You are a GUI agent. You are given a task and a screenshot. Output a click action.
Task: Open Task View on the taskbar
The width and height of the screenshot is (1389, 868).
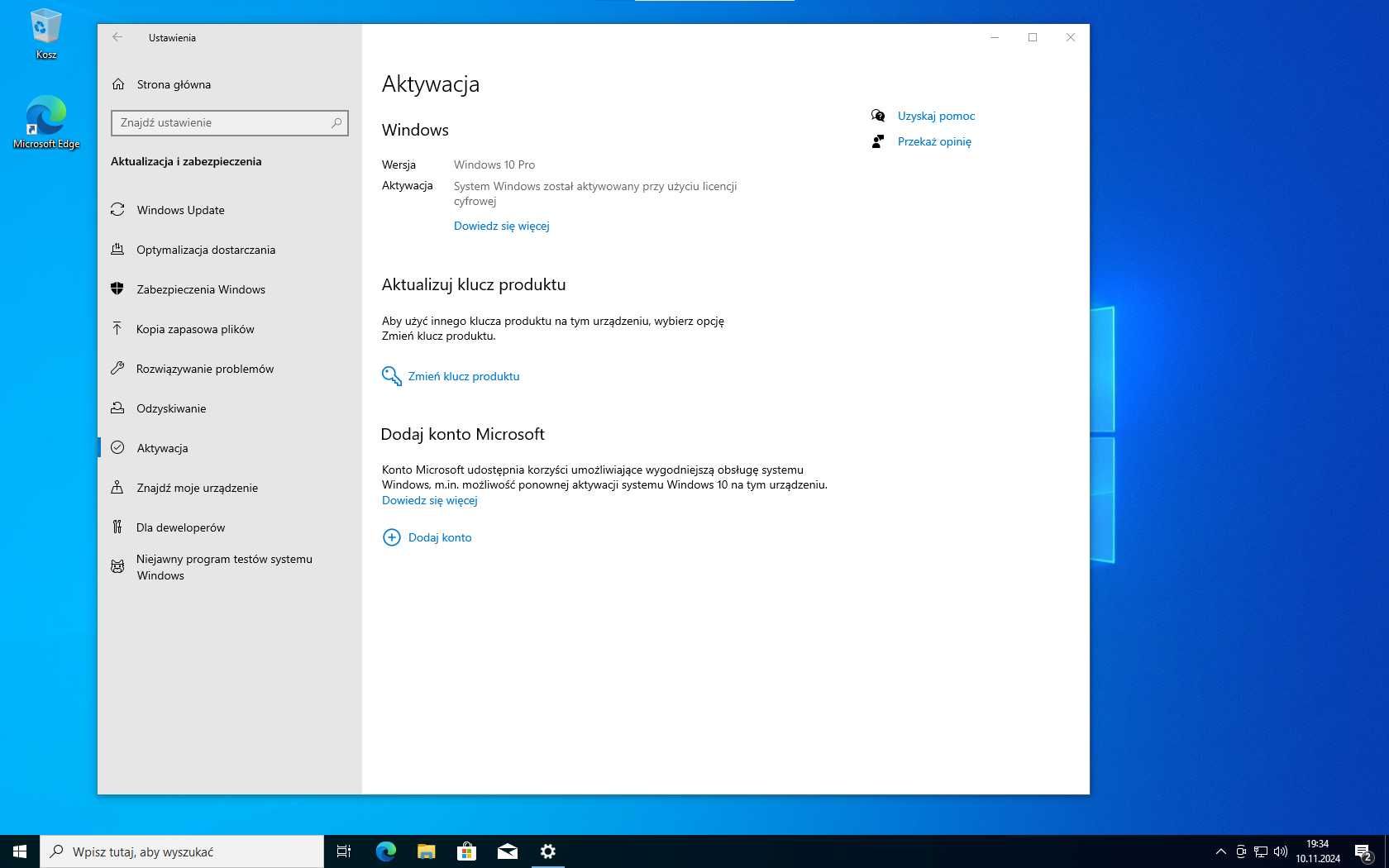click(344, 851)
